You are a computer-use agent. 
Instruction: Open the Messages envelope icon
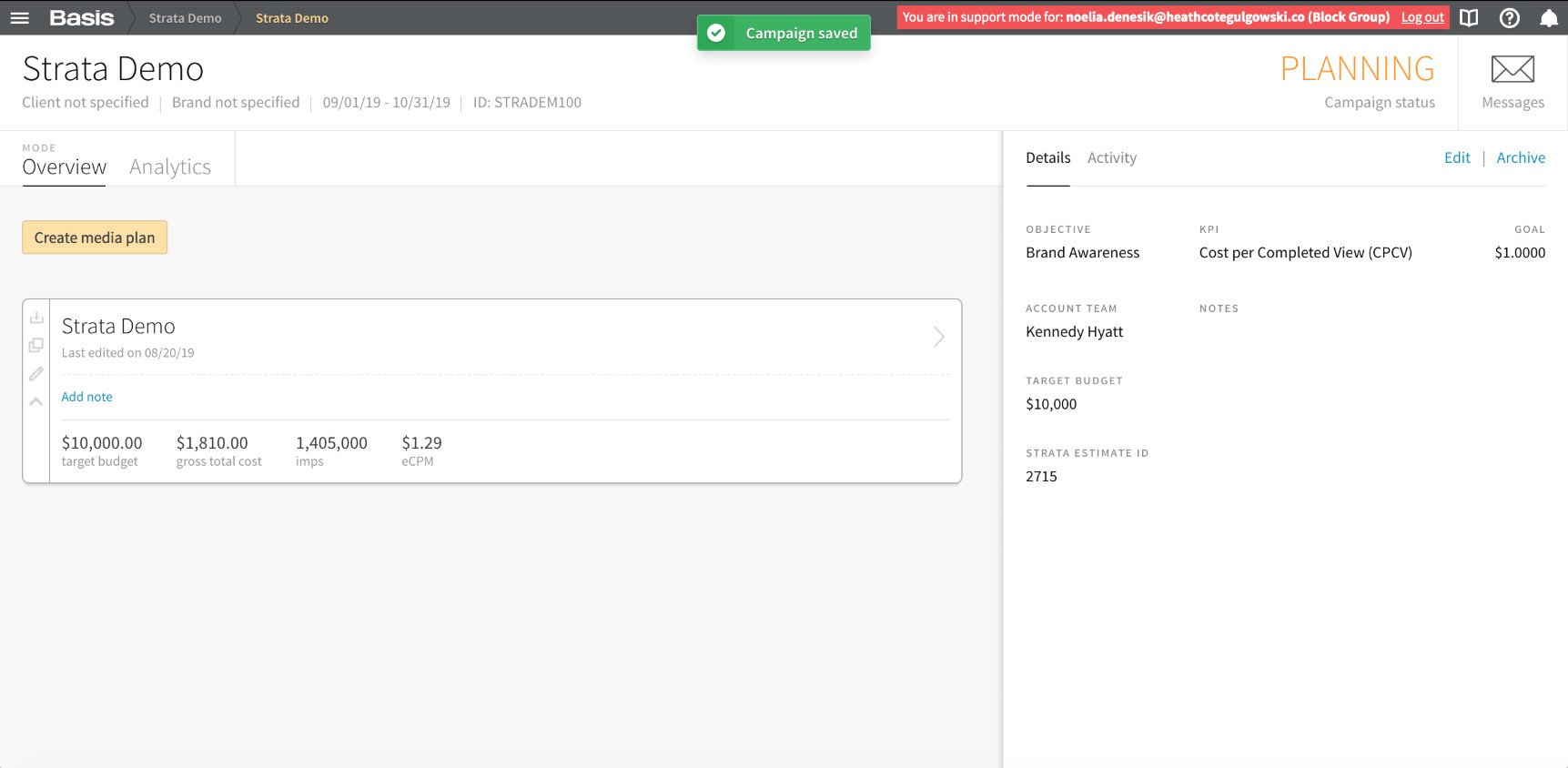[x=1512, y=69]
